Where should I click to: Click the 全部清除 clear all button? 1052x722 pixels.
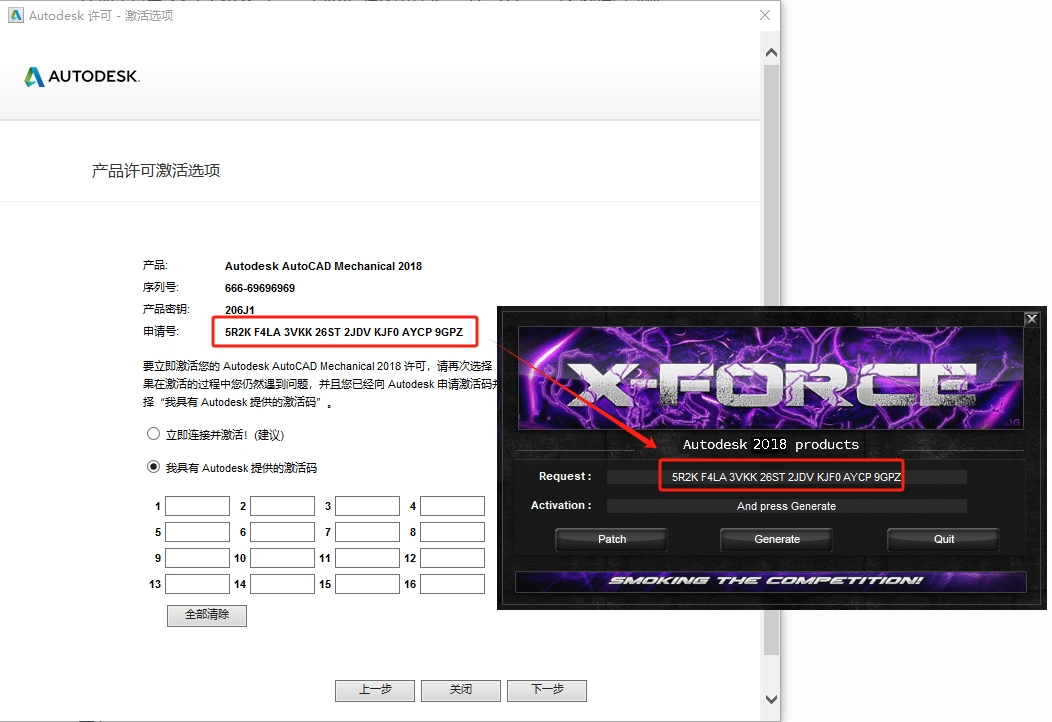pos(207,615)
